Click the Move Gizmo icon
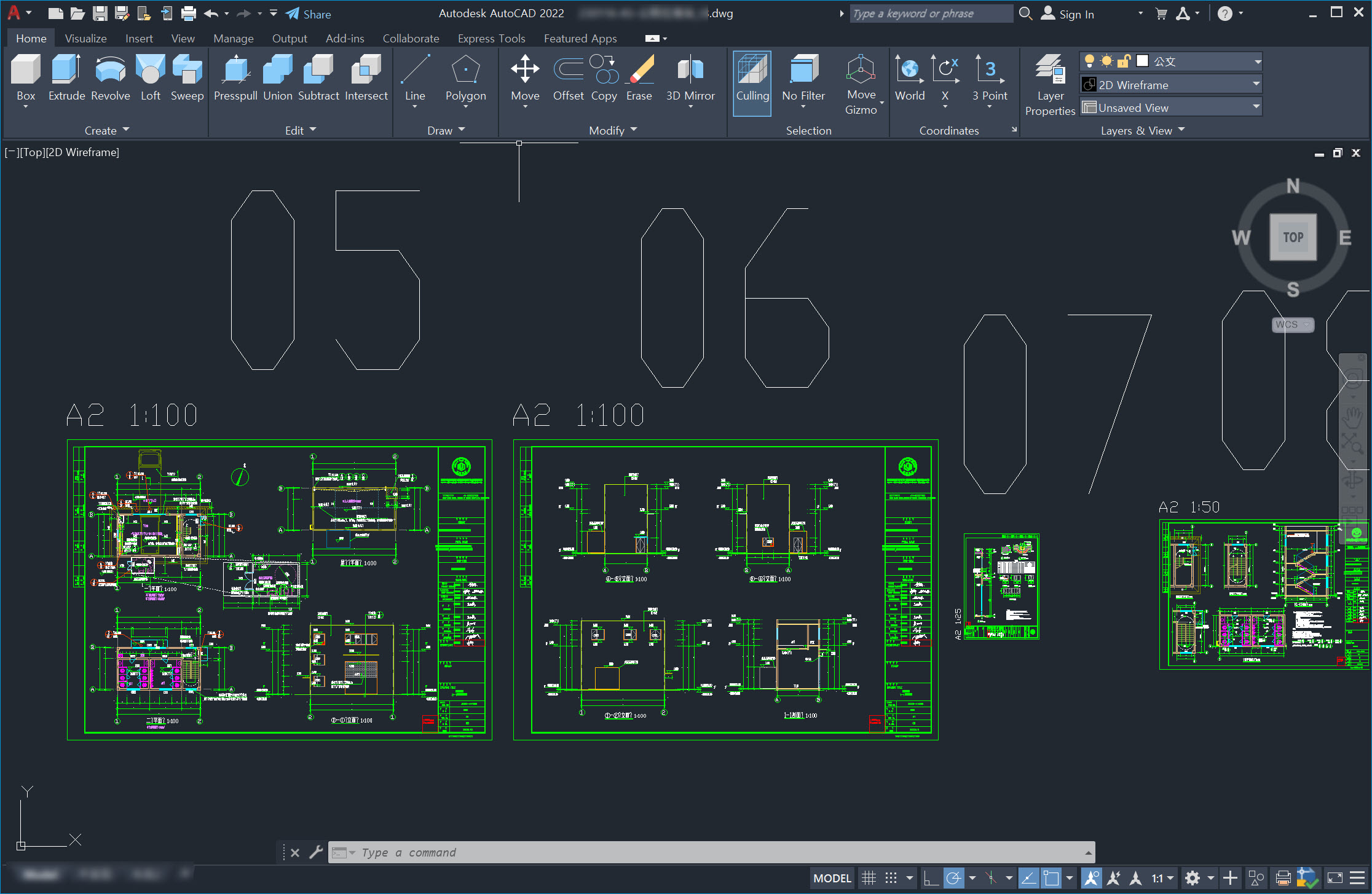The height and width of the screenshot is (894, 1372). tap(861, 69)
